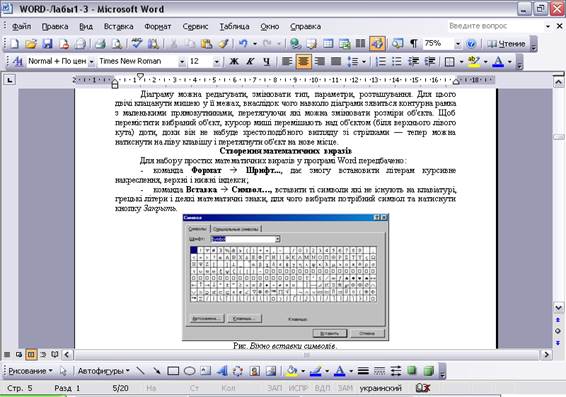Justify the paragraph text
The height and width of the screenshot is (397, 566).
click(x=336, y=62)
